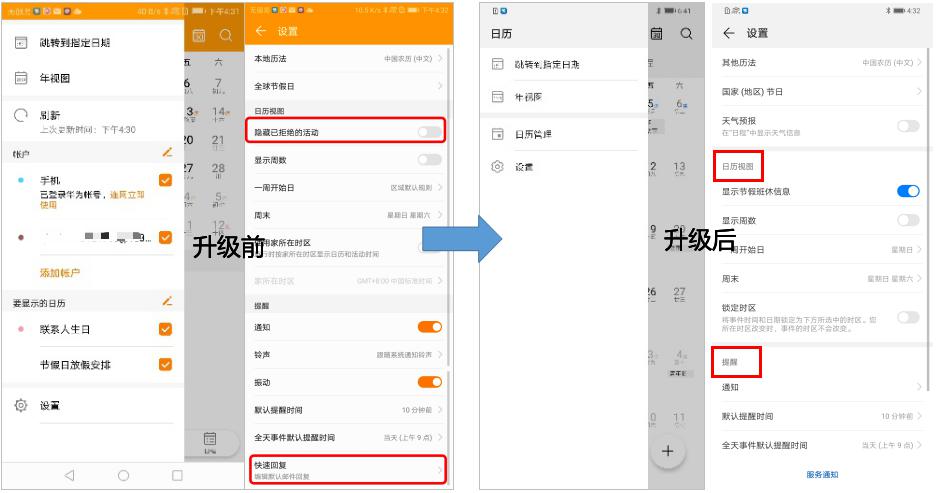Tap the calendar icon in the white toolbar

point(657,34)
